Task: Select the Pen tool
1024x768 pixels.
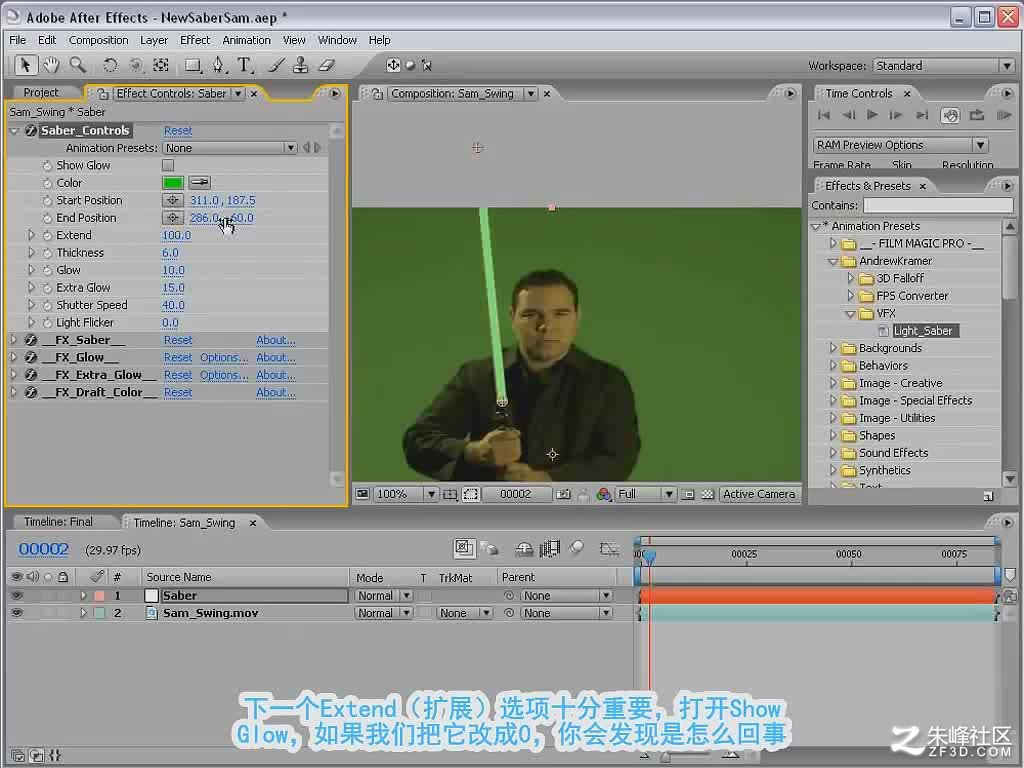Action: click(218, 65)
